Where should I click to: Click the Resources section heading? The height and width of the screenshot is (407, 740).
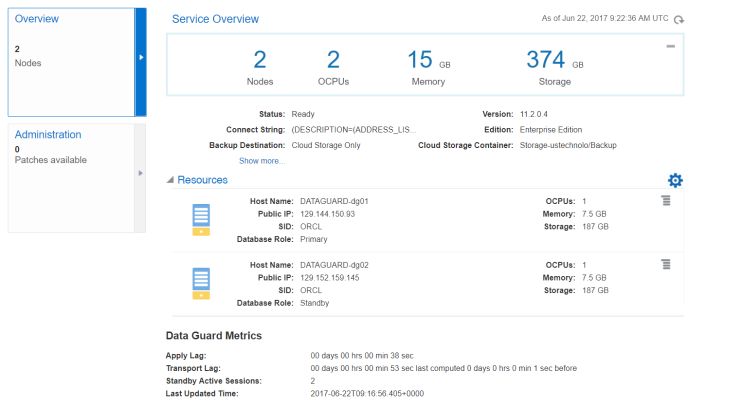pyautogui.click(x=202, y=180)
